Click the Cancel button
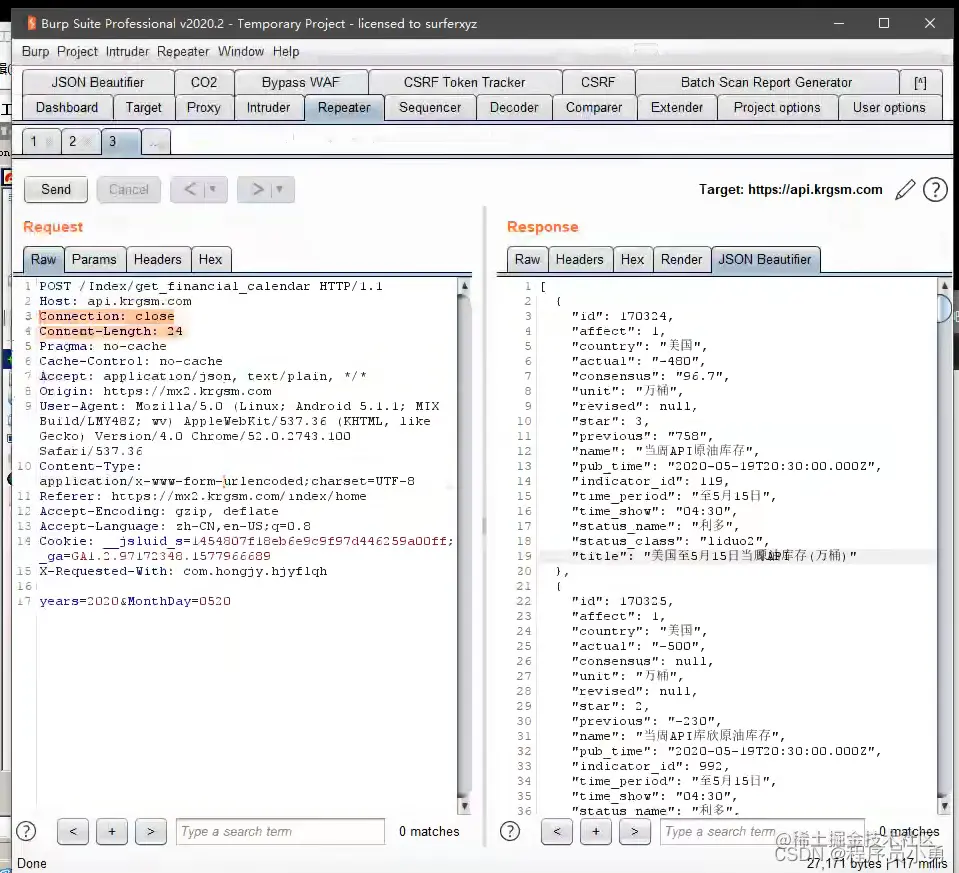The height and width of the screenshot is (873, 959). (128, 190)
